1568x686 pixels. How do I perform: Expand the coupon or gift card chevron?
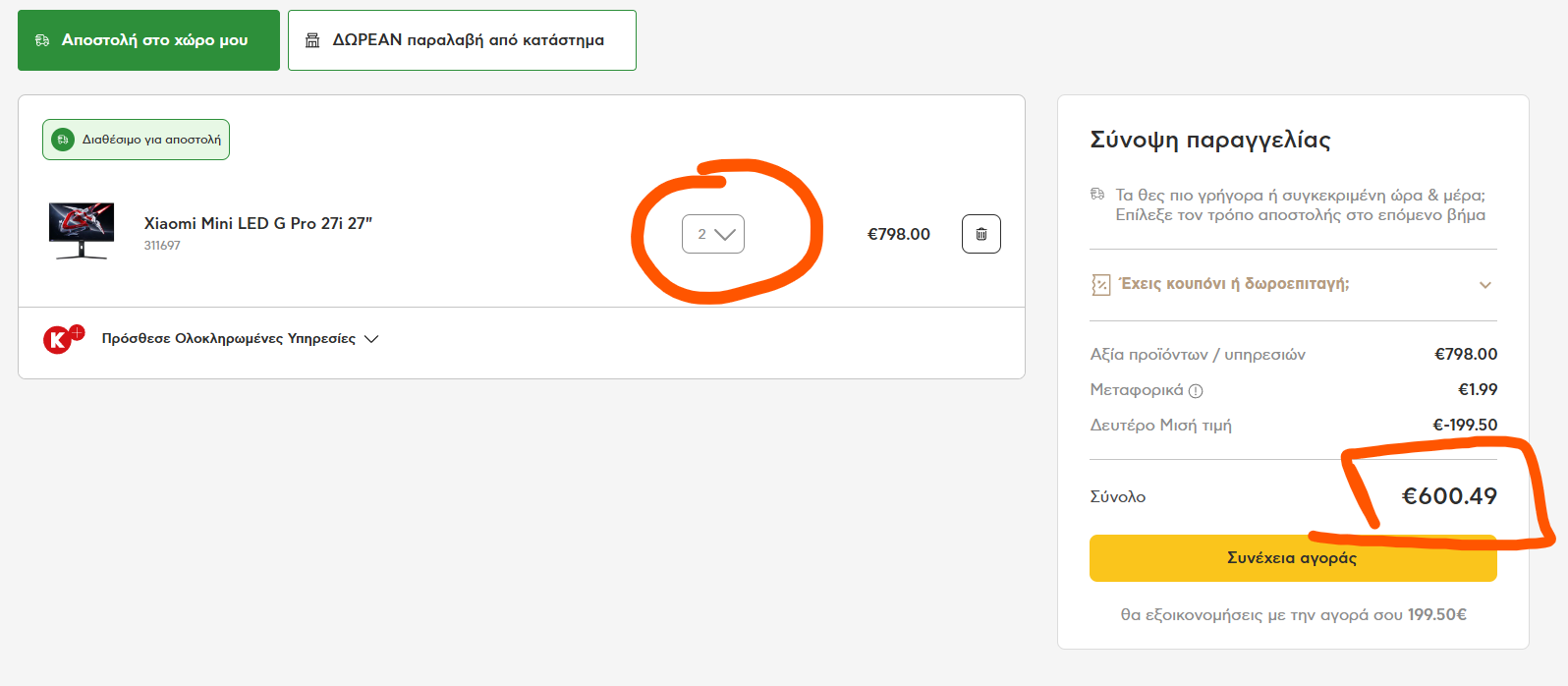(1485, 285)
